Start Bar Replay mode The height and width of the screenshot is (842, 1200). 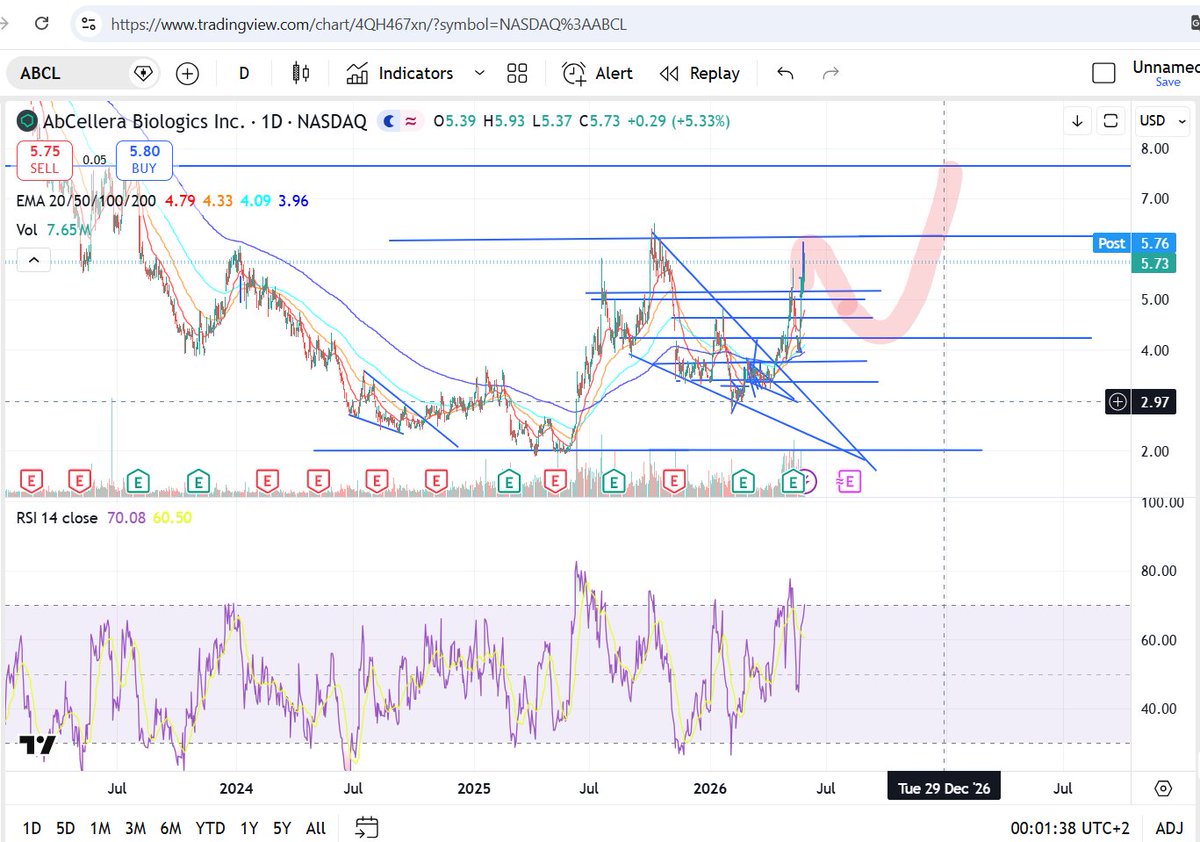700,73
